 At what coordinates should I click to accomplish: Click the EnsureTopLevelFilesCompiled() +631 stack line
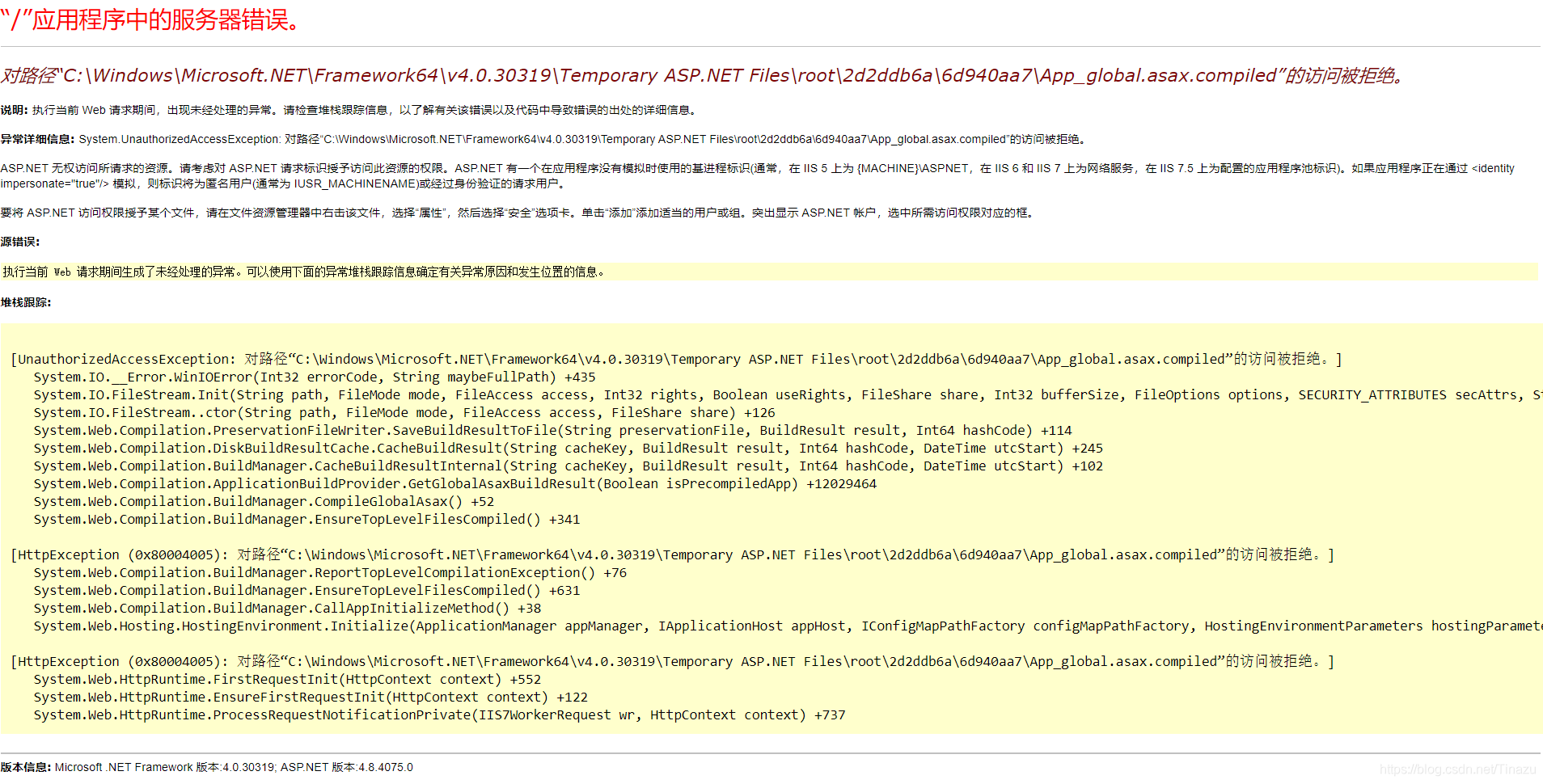[306, 590]
